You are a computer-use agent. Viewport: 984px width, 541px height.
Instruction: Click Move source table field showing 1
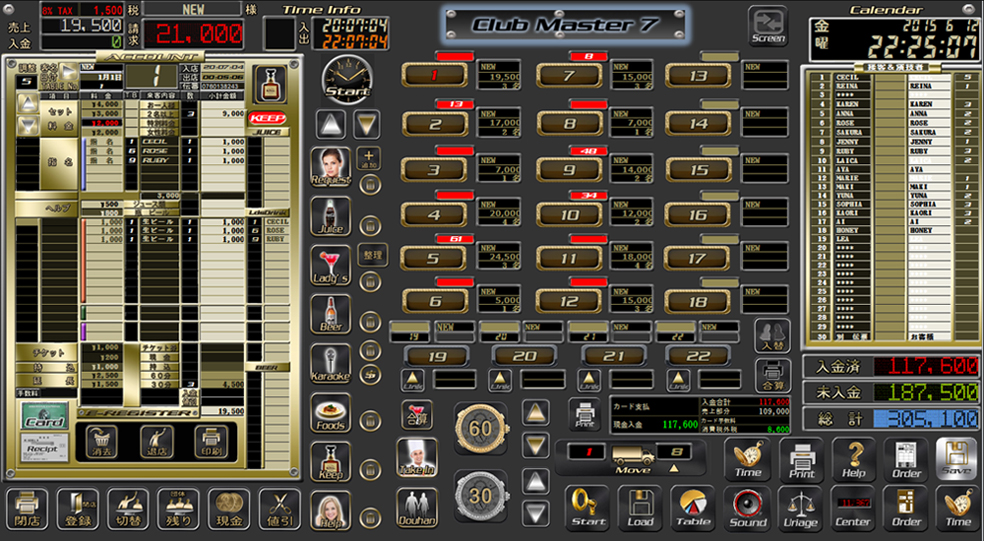pyautogui.click(x=586, y=452)
